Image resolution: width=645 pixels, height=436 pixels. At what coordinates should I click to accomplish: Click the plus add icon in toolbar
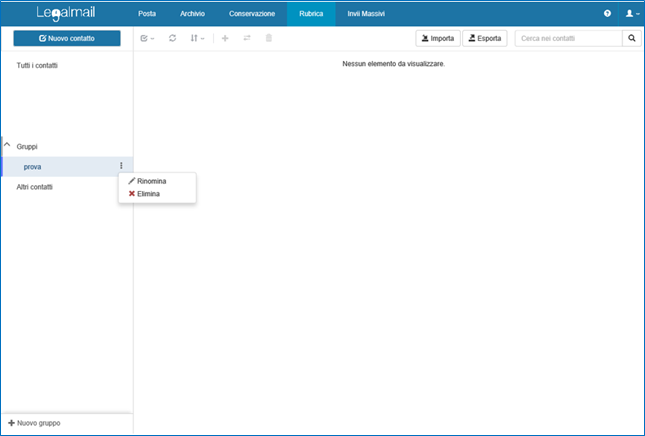pos(224,38)
